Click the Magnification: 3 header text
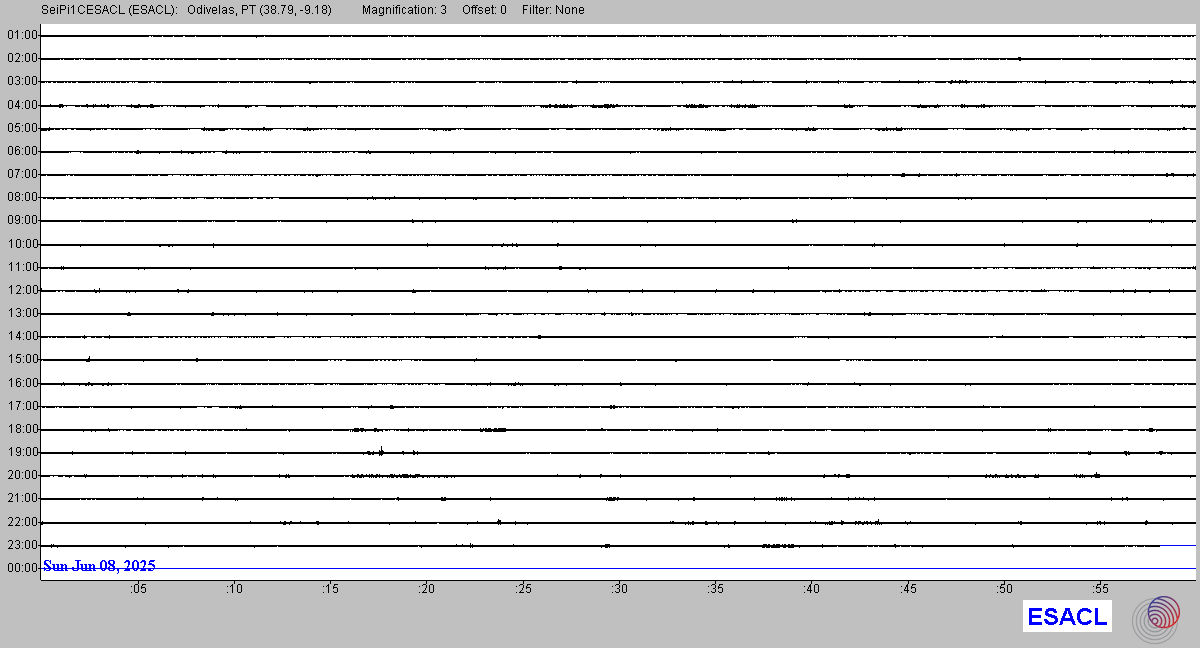 (x=404, y=10)
